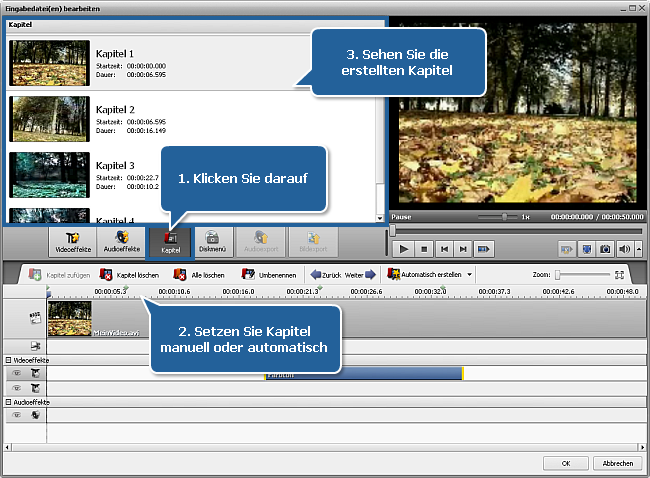This screenshot has height=478, width=650.
Task: Open the Diskmenü button
Action: (212, 242)
